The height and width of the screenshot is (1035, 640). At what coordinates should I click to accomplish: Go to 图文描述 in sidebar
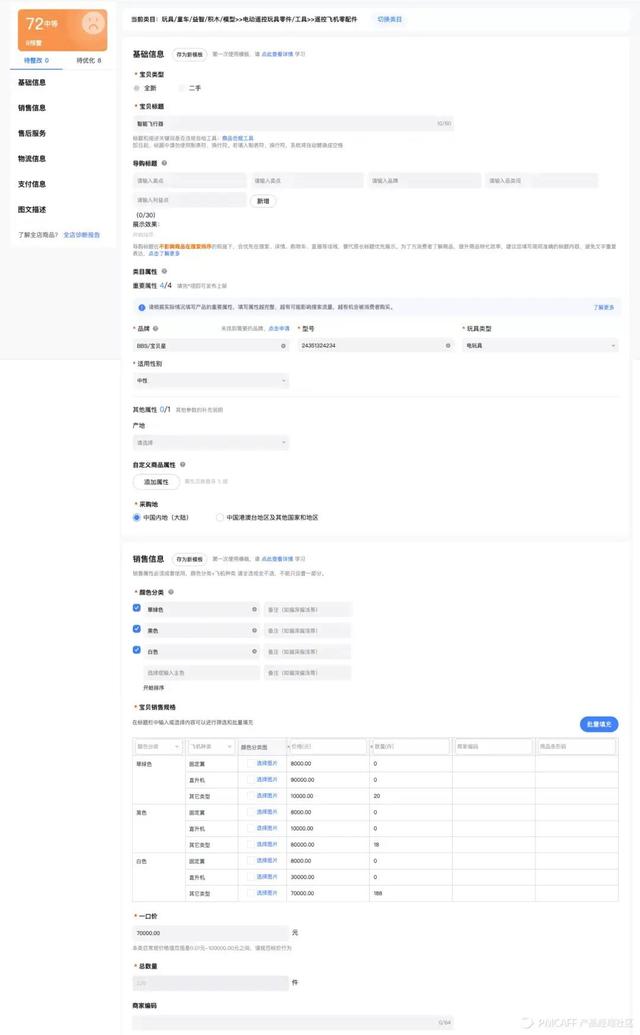32,209
